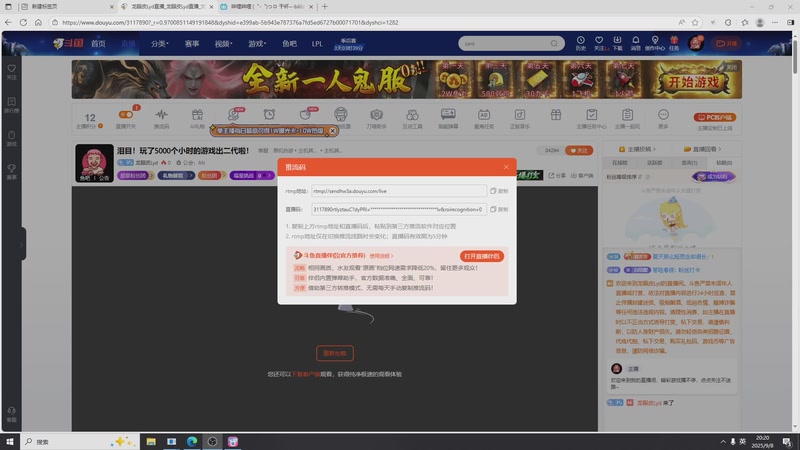Open the 分享 share icon

click(557, 176)
